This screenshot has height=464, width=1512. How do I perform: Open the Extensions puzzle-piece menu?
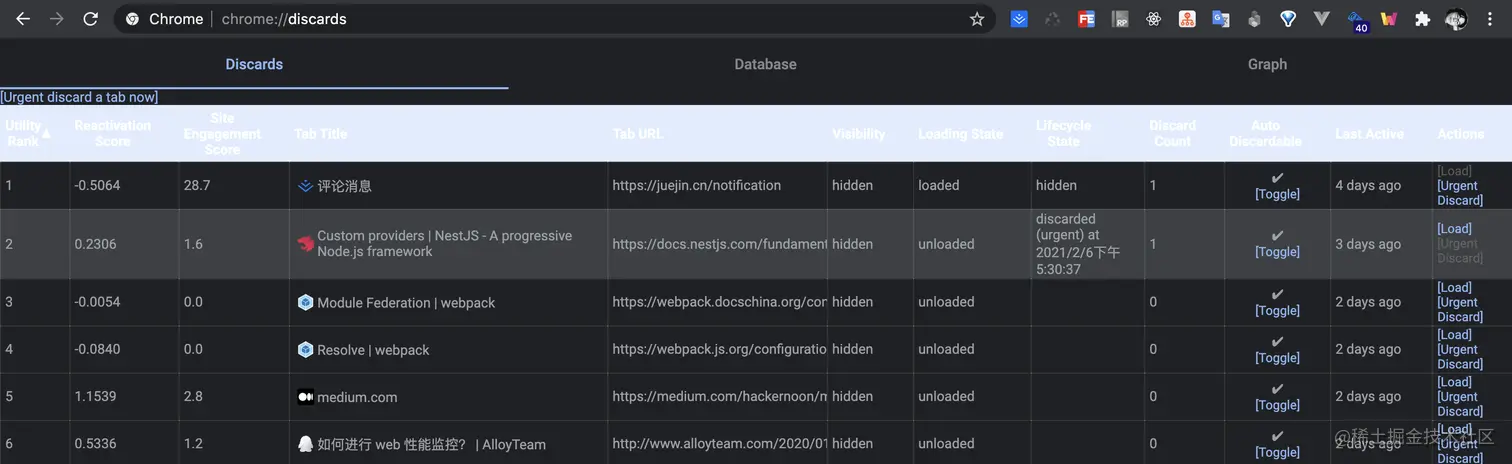tap(1422, 19)
